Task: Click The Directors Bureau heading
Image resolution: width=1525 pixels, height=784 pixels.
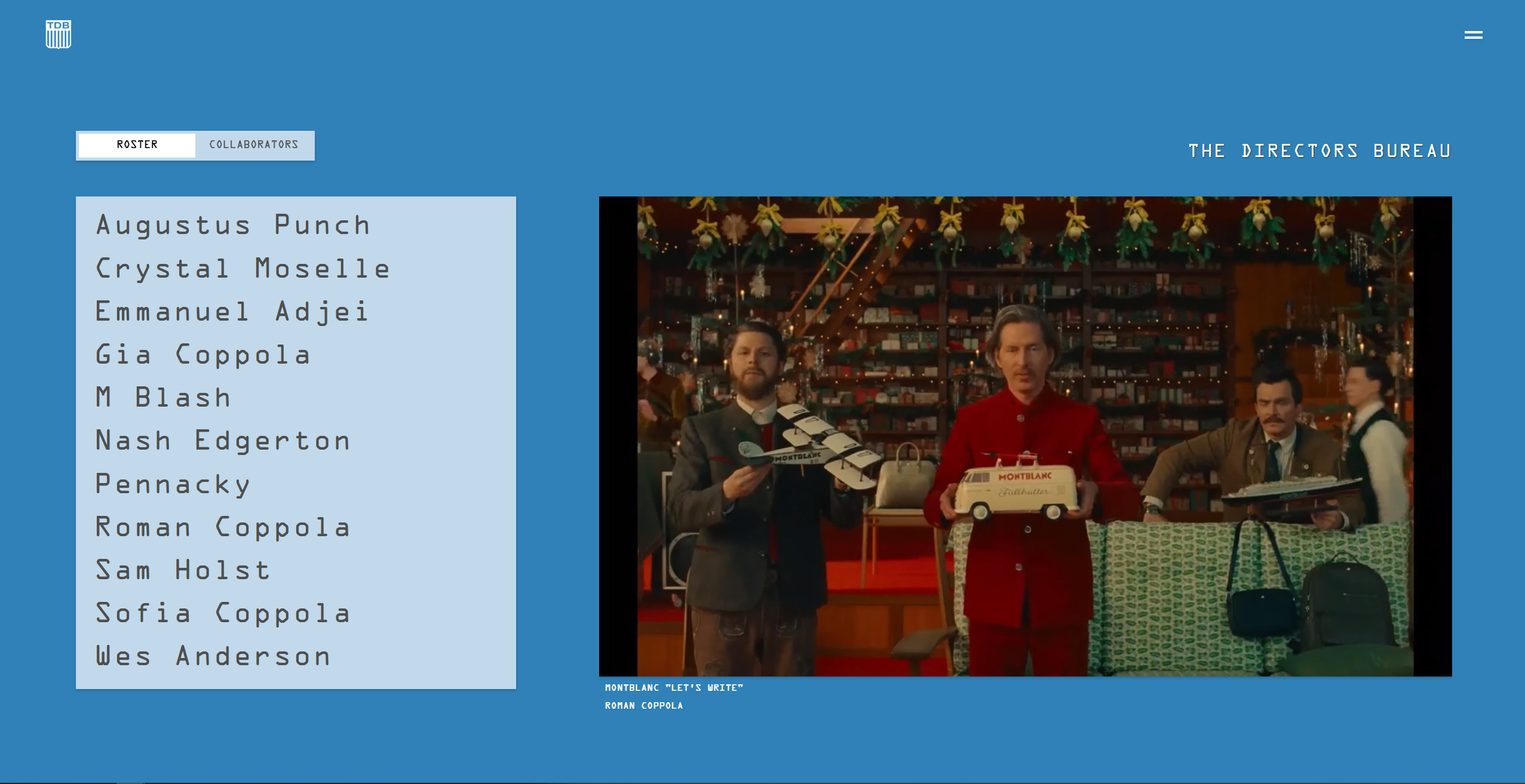Action: [x=1320, y=151]
